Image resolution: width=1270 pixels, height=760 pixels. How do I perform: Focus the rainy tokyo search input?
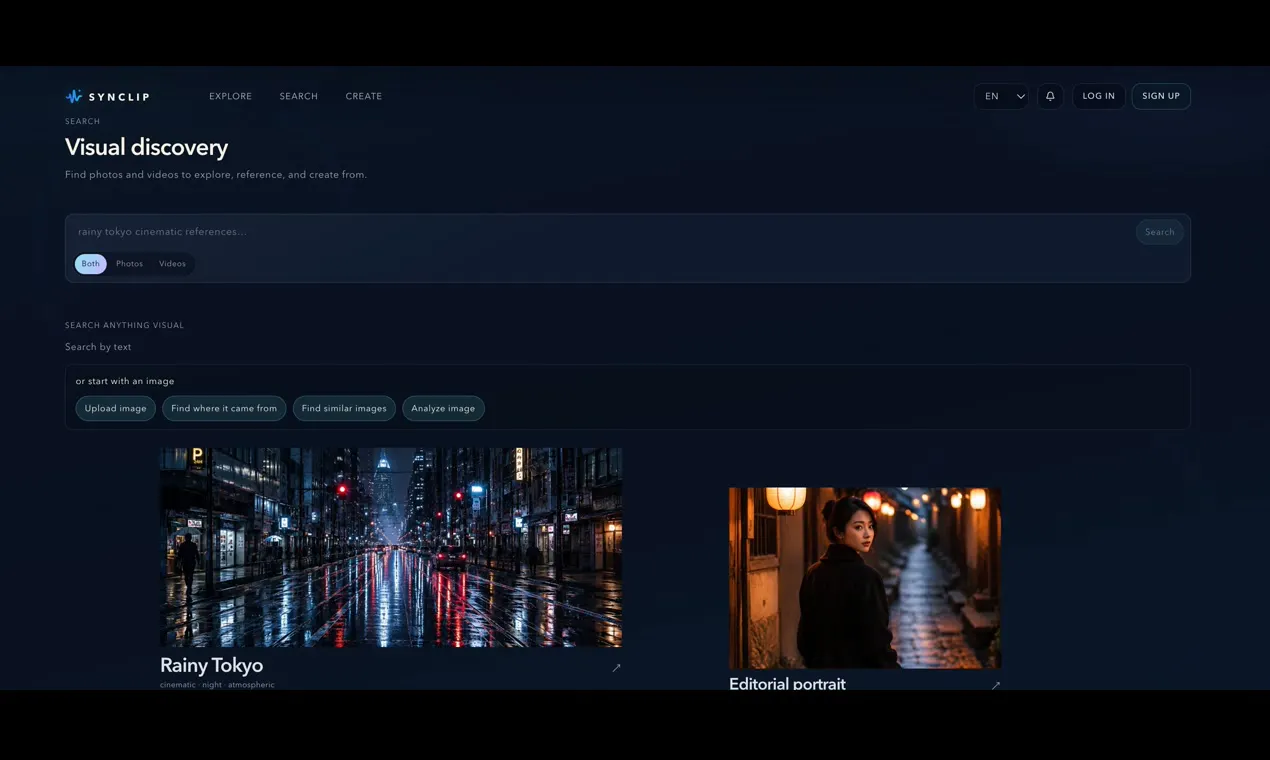pyautogui.click(x=600, y=232)
